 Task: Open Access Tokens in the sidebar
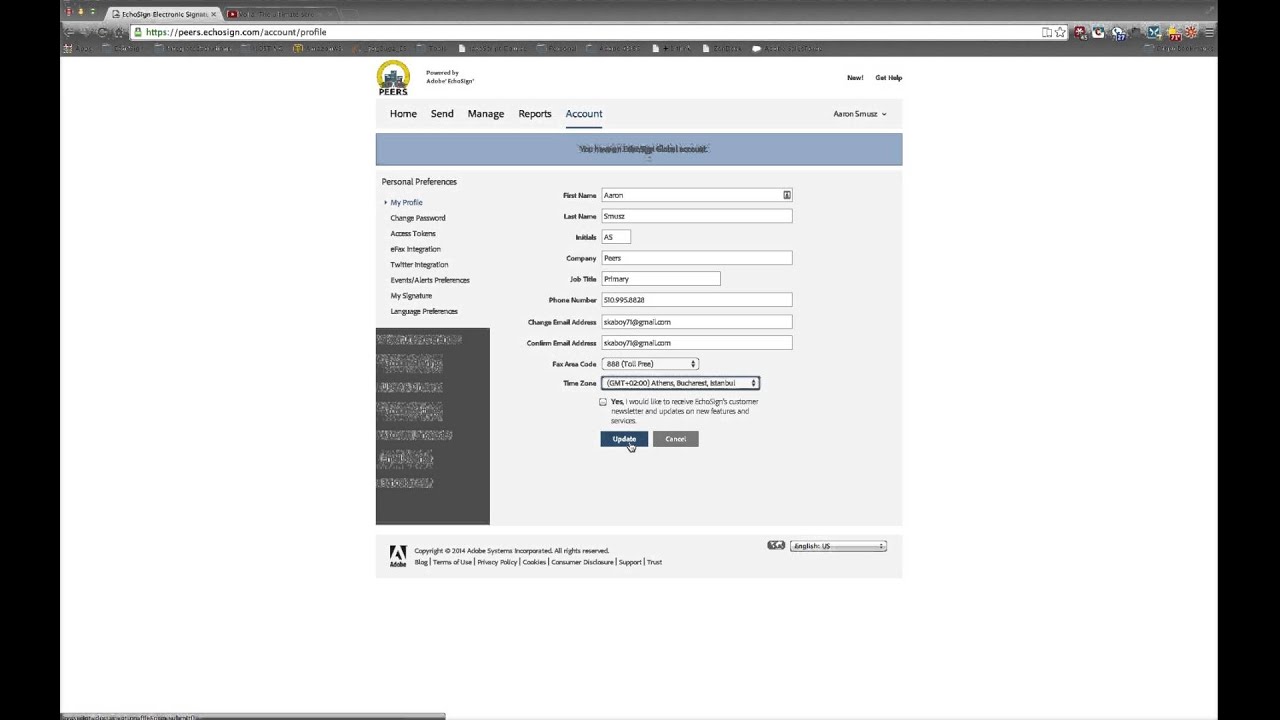(413, 234)
